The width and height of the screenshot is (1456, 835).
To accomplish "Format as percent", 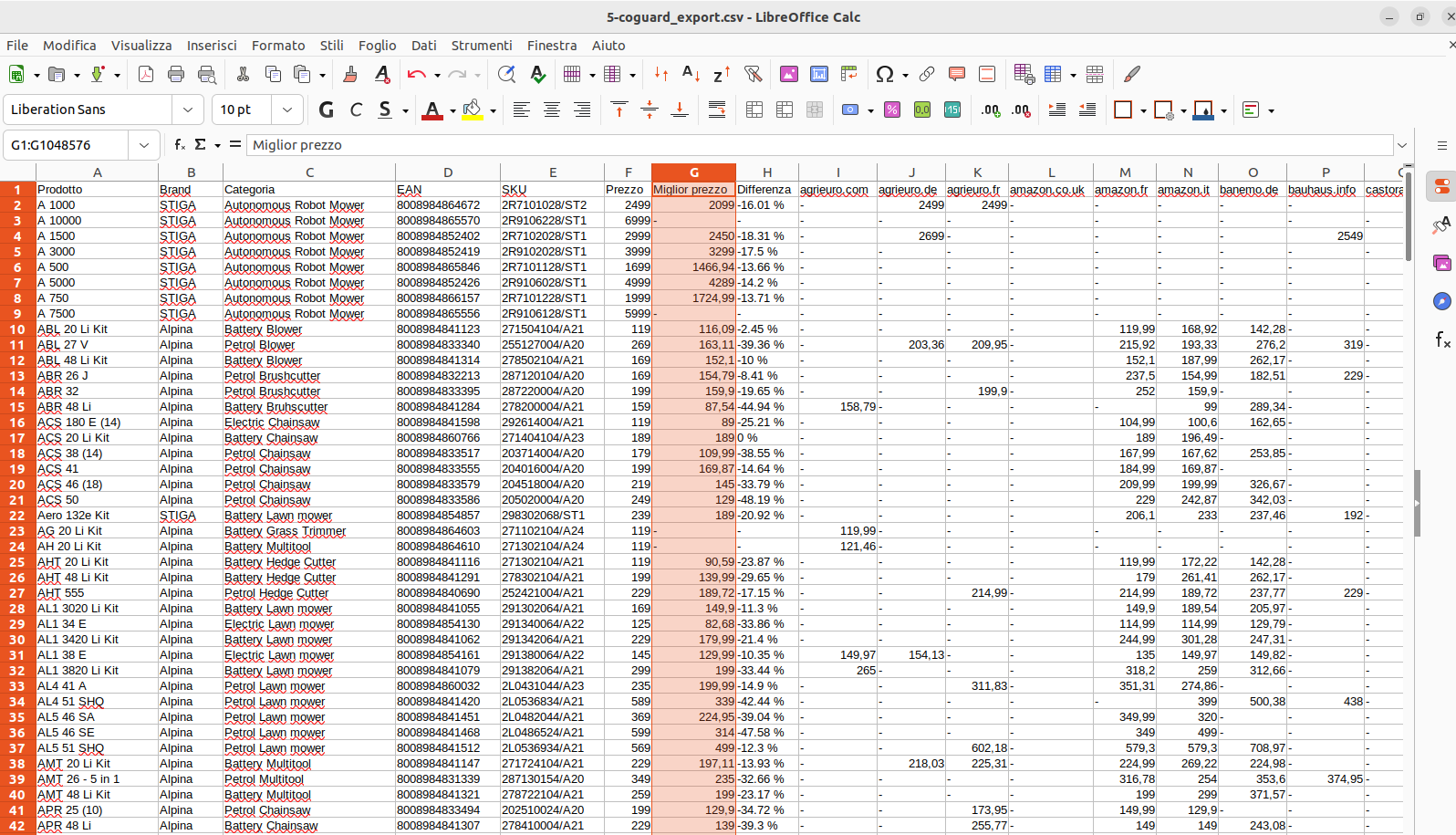I will 892,110.
